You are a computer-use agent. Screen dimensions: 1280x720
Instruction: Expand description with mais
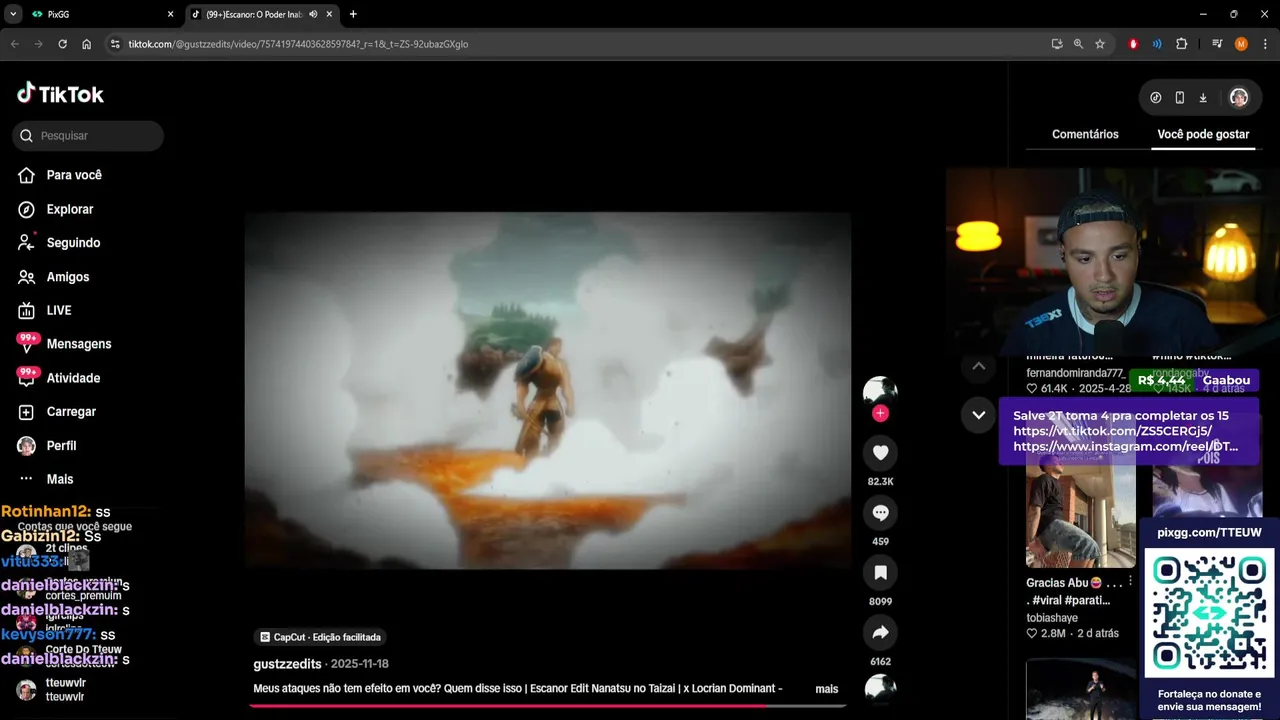[826, 689]
